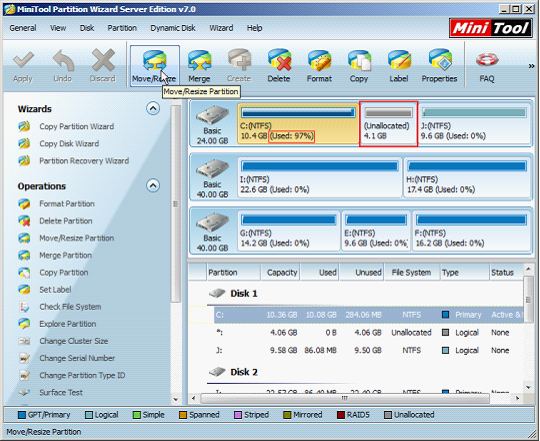Click the Discard X toolbar icon

pos(103,60)
